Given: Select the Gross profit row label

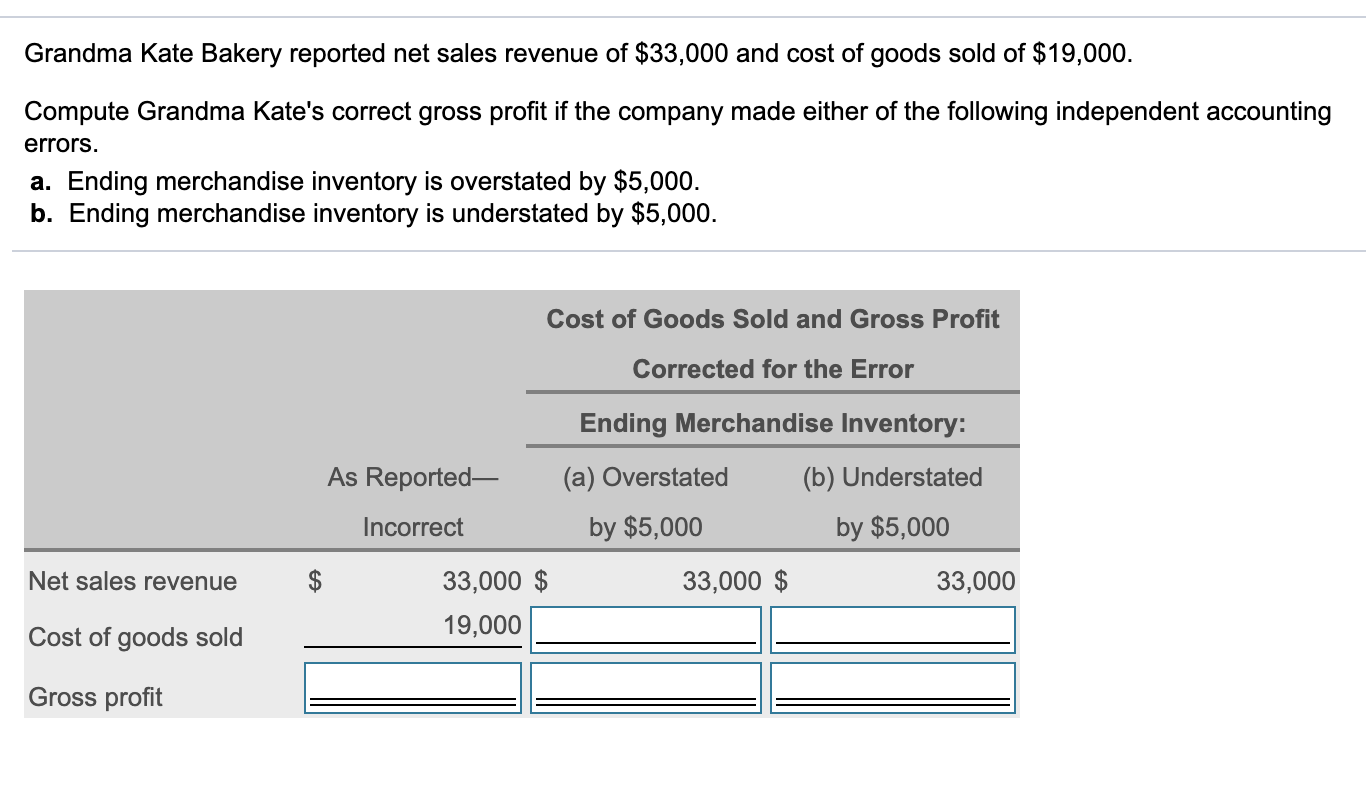Looking at the screenshot, I should coord(96,697).
